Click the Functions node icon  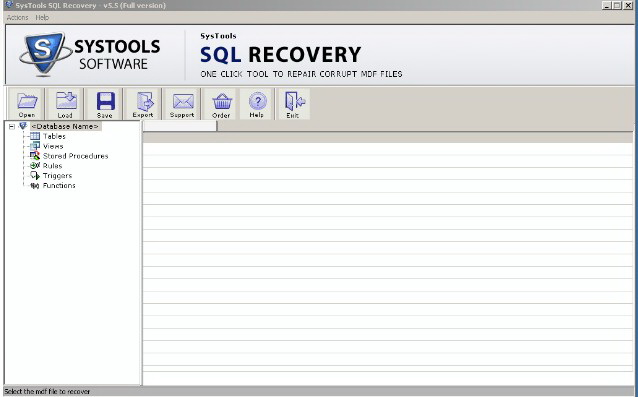(35, 185)
